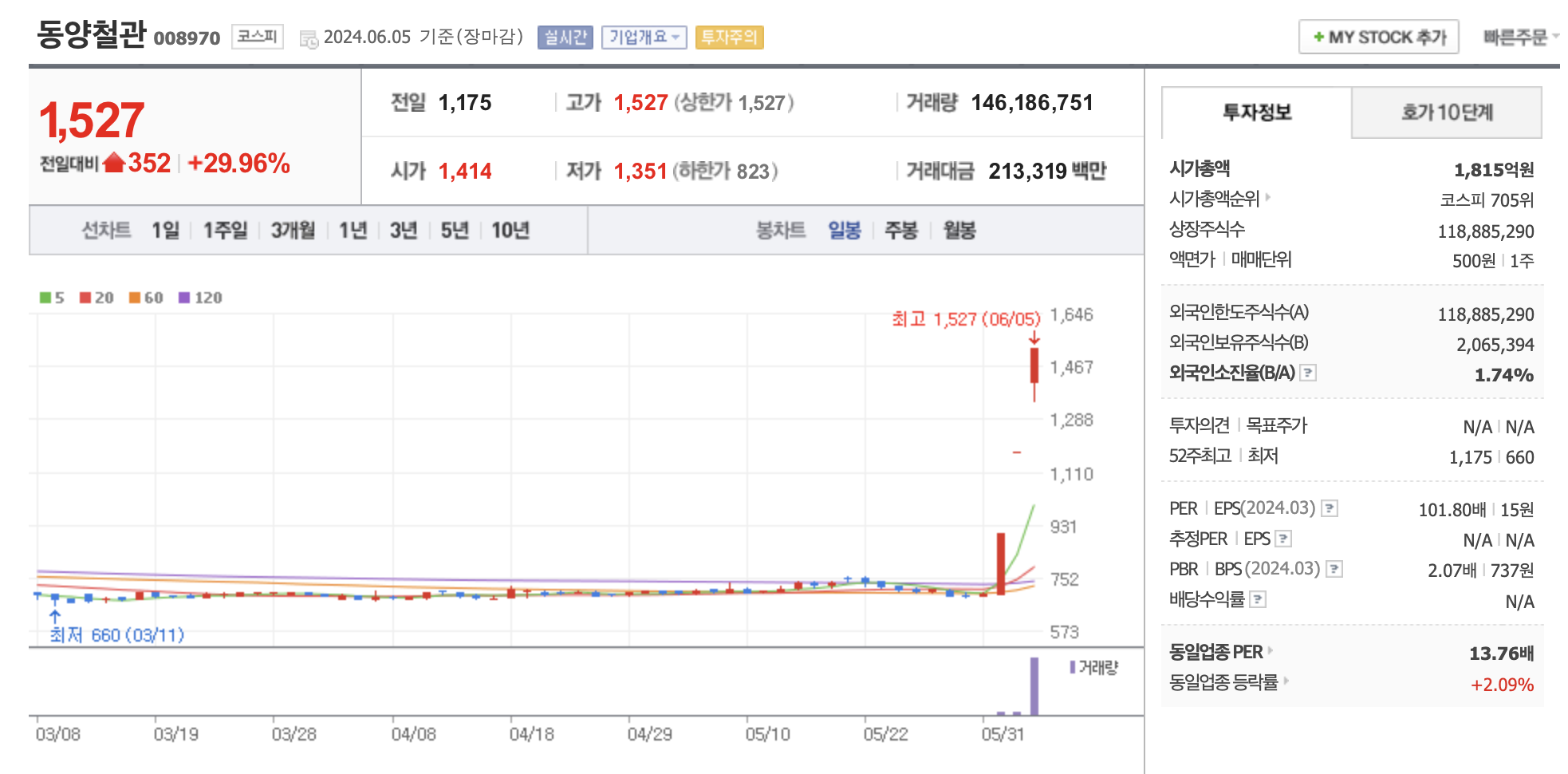This screenshot has height=774, width=1568.
Task: Select the 10년 line chart period
Action: click(x=510, y=231)
